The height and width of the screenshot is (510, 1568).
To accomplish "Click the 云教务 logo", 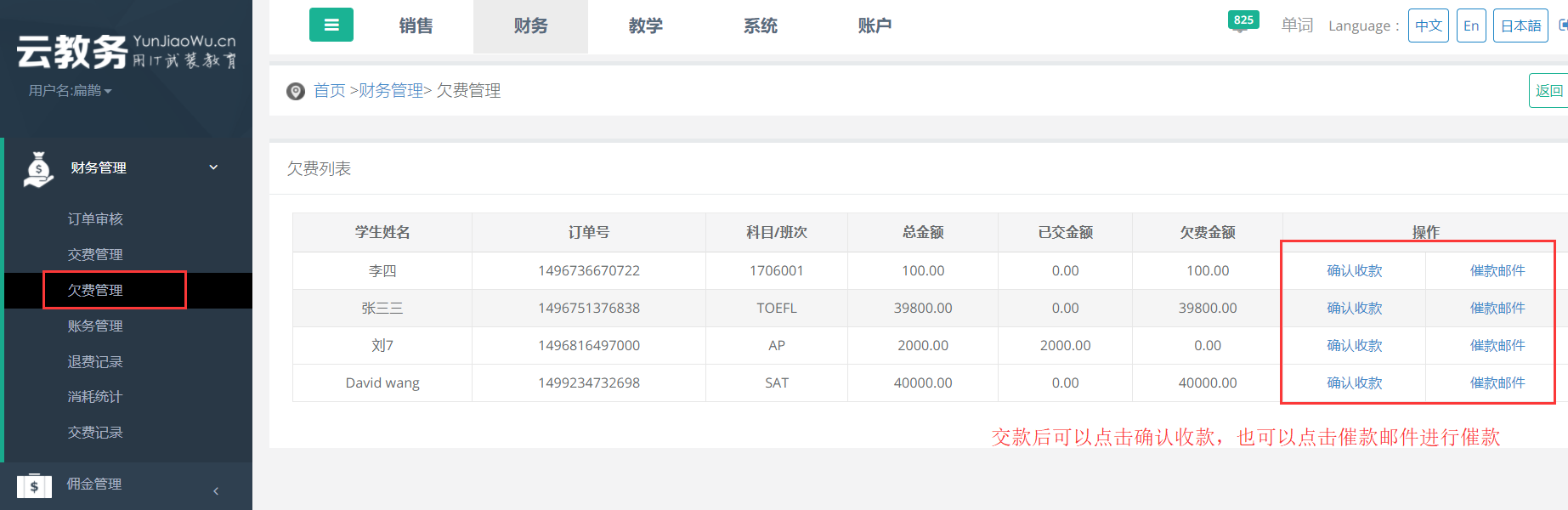I will [126, 51].
